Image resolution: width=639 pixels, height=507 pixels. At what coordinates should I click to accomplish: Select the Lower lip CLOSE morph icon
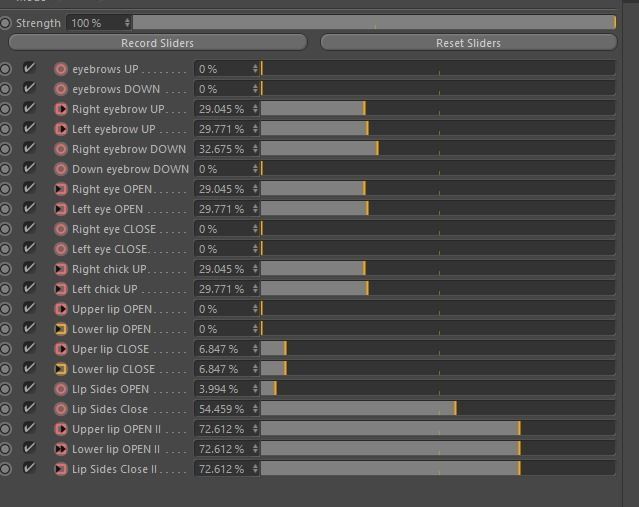click(61, 369)
